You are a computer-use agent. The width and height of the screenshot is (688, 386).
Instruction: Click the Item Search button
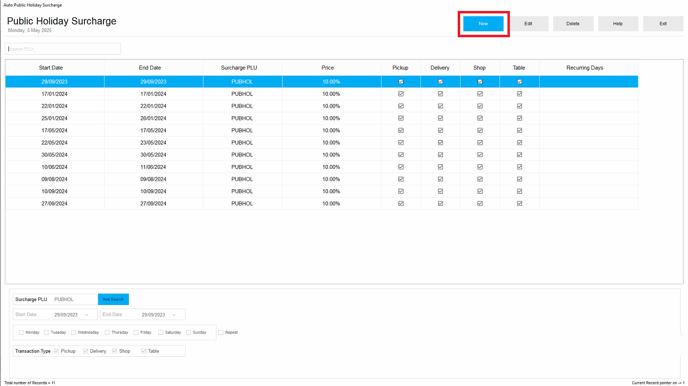[113, 299]
